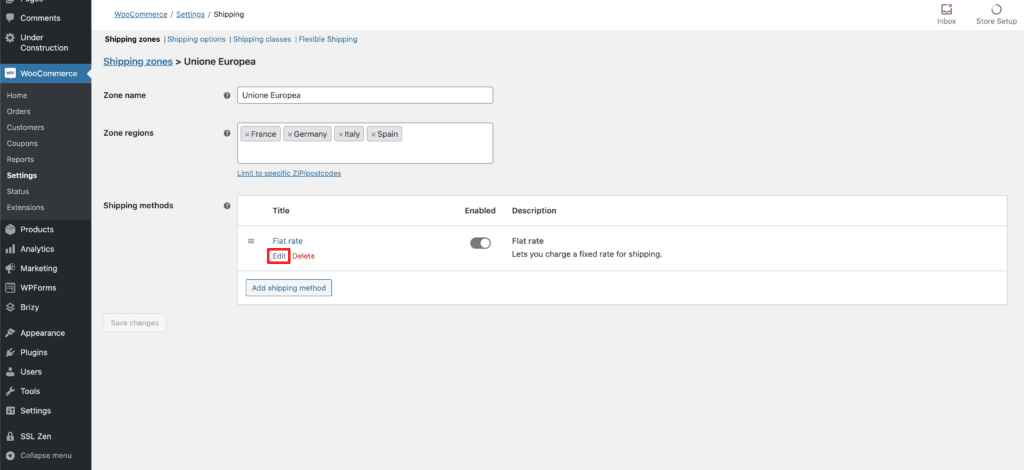This screenshot has height=470, width=1024.
Task: Open Flat rate title link
Action: [x=287, y=241]
